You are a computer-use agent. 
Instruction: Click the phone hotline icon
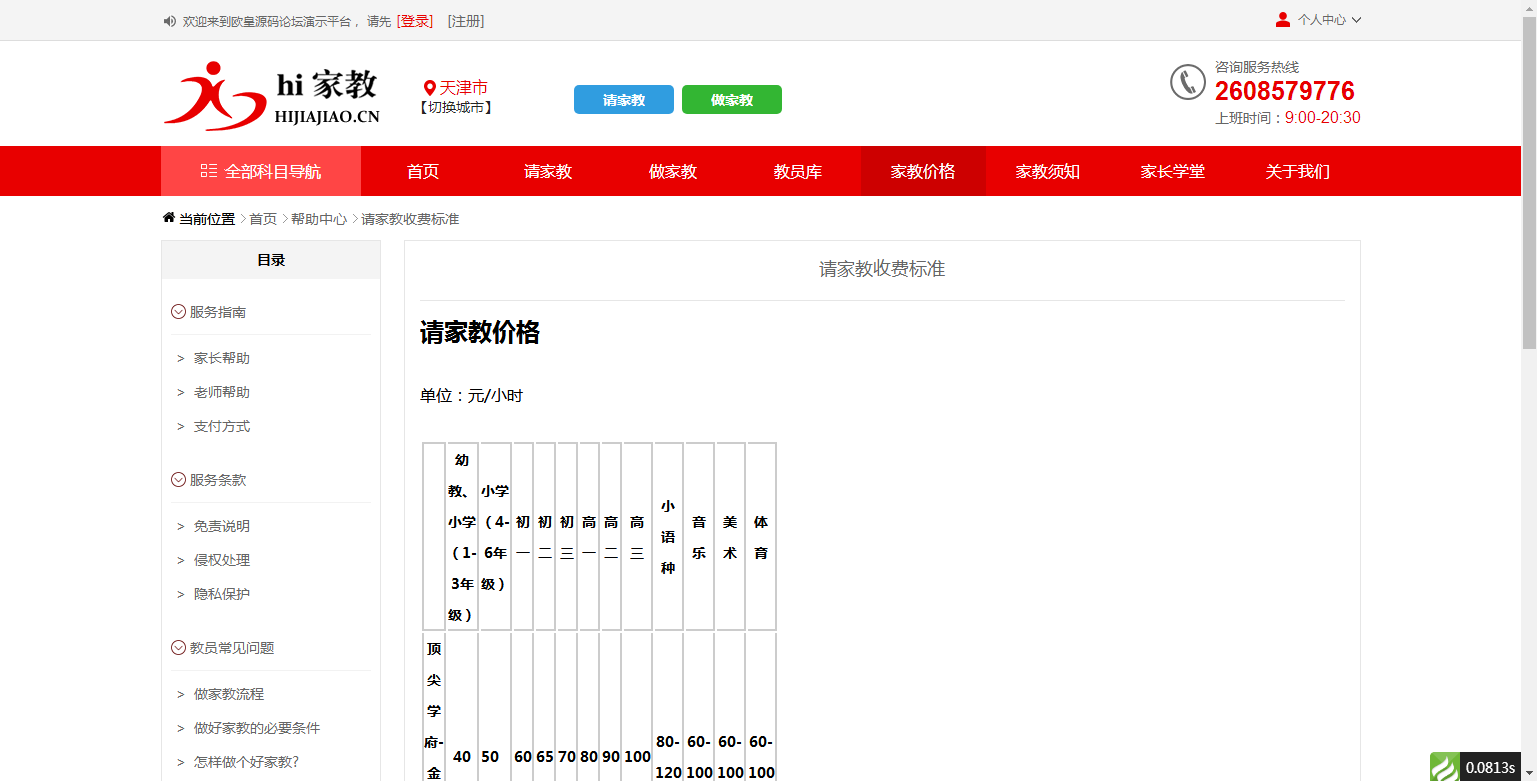click(1187, 83)
